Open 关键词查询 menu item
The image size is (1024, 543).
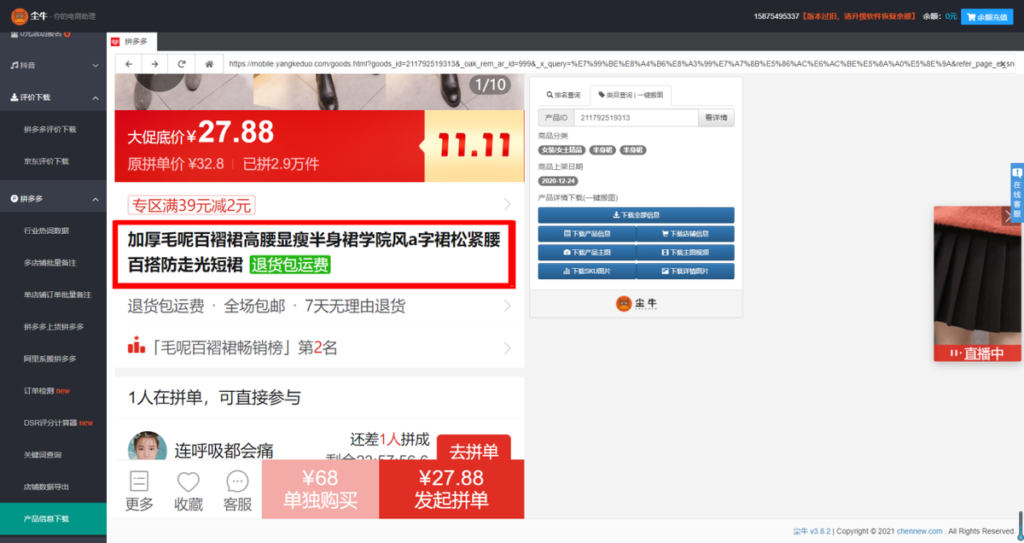click(43, 455)
